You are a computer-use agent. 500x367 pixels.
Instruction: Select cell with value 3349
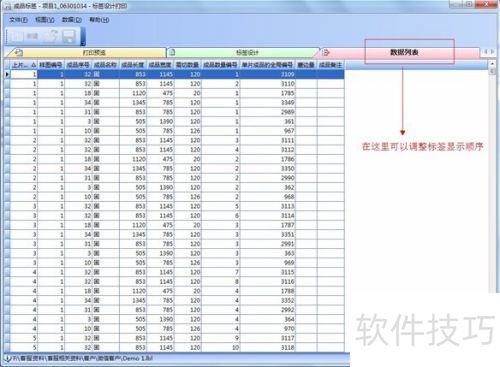268,103
